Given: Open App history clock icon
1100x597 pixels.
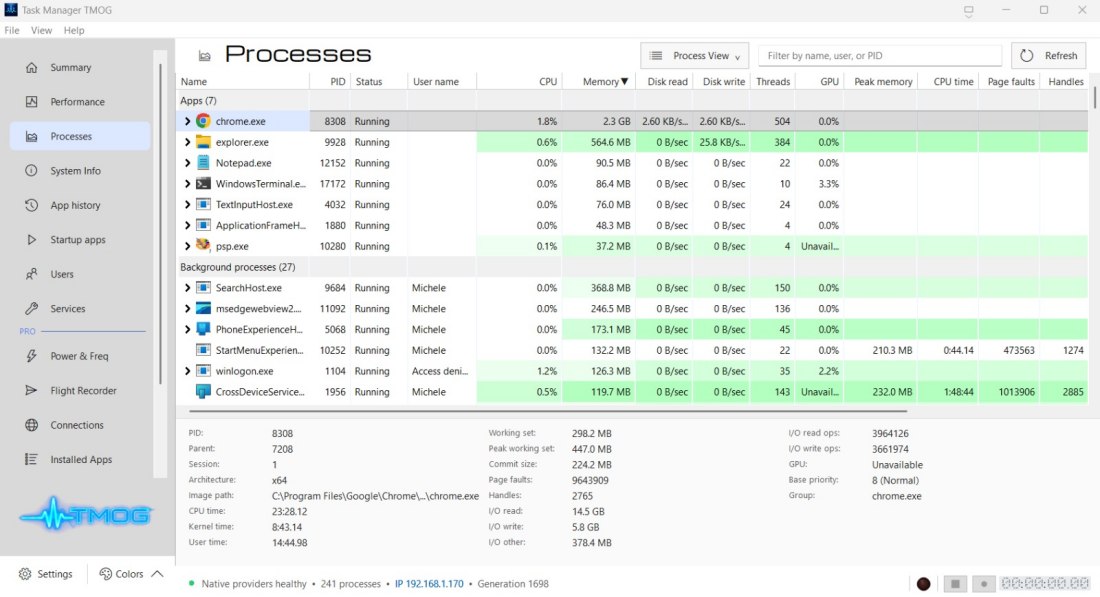Looking at the screenshot, I should click(31, 205).
